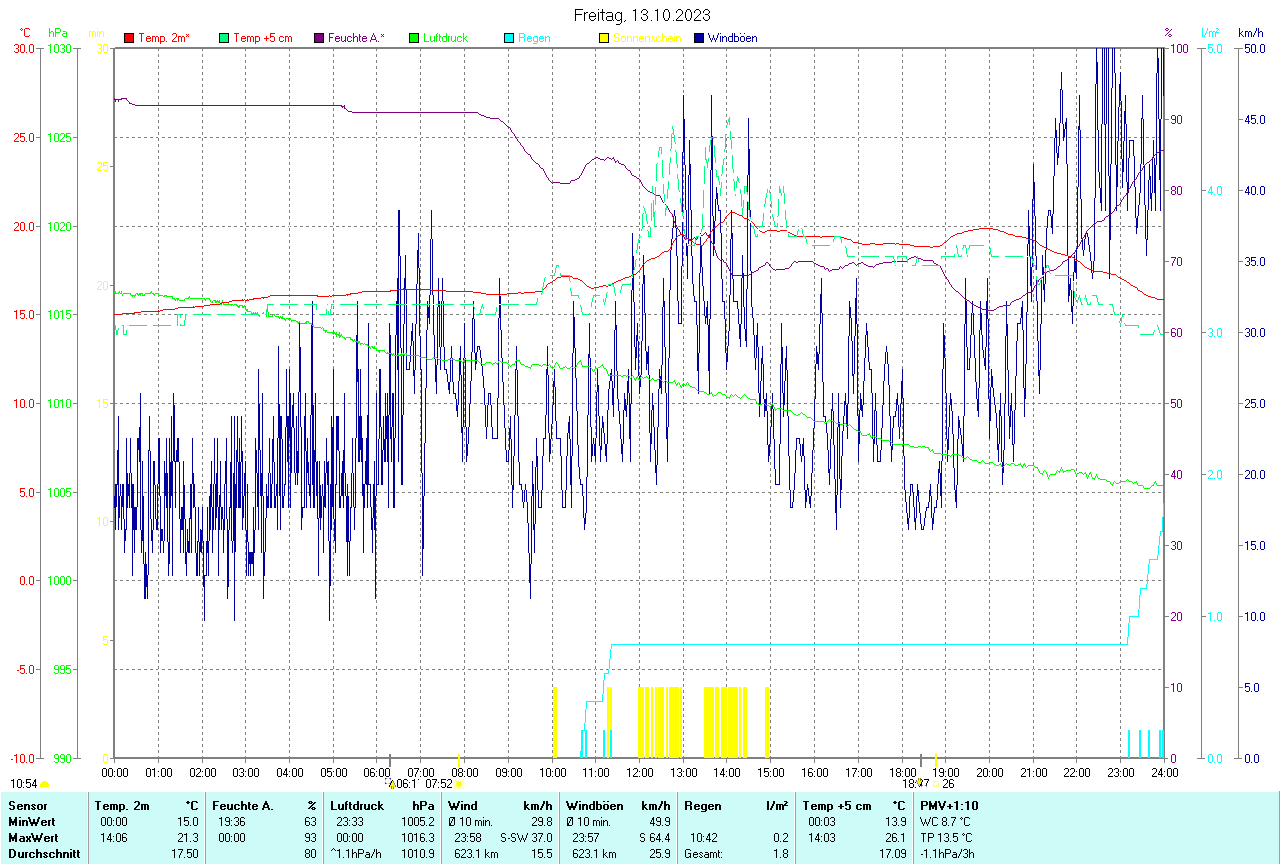The image size is (1280, 864).
Task: Click the 'km/h' unit label on the right axis
Action: coord(1250,33)
